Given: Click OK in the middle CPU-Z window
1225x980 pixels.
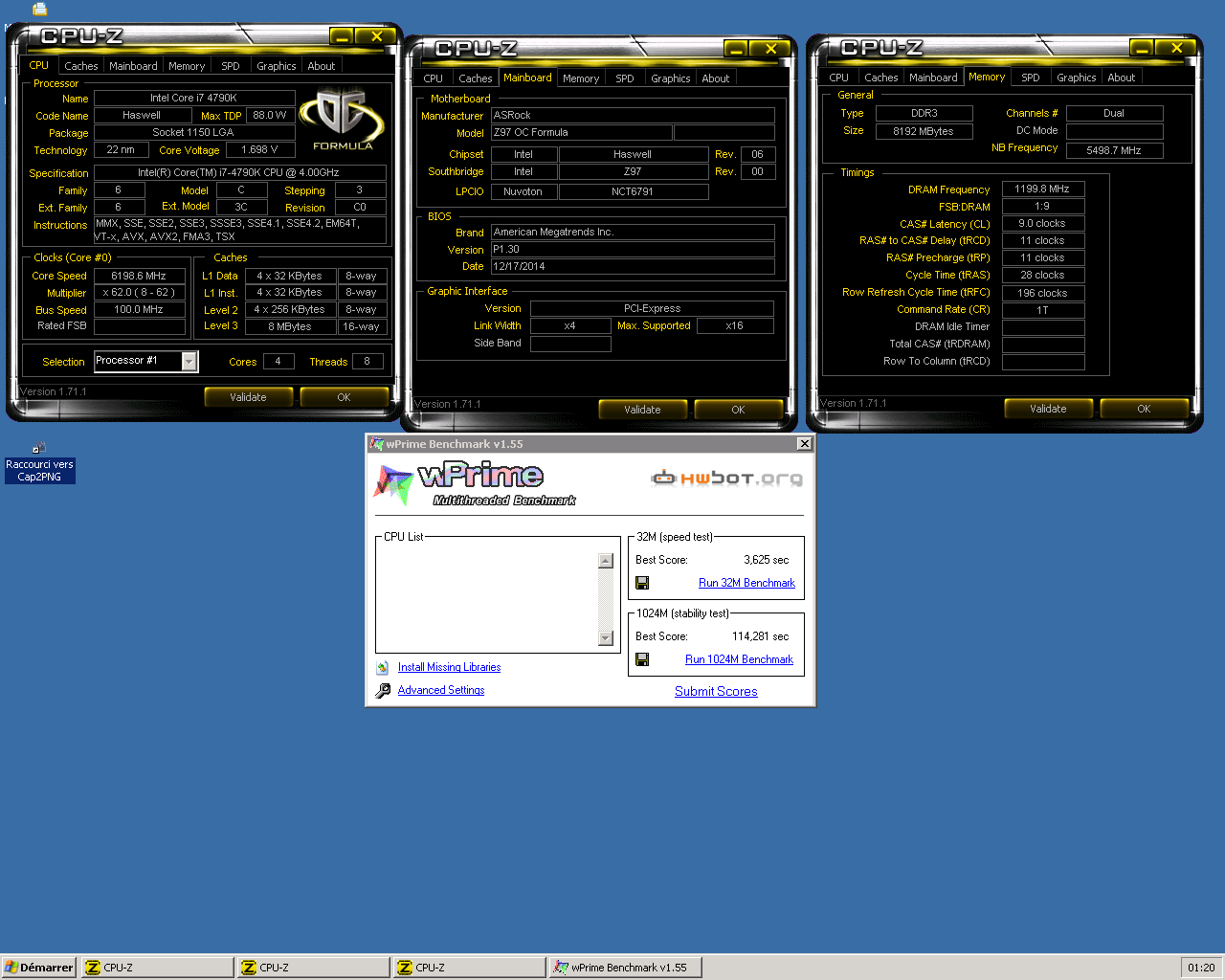Looking at the screenshot, I should click(x=739, y=410).
